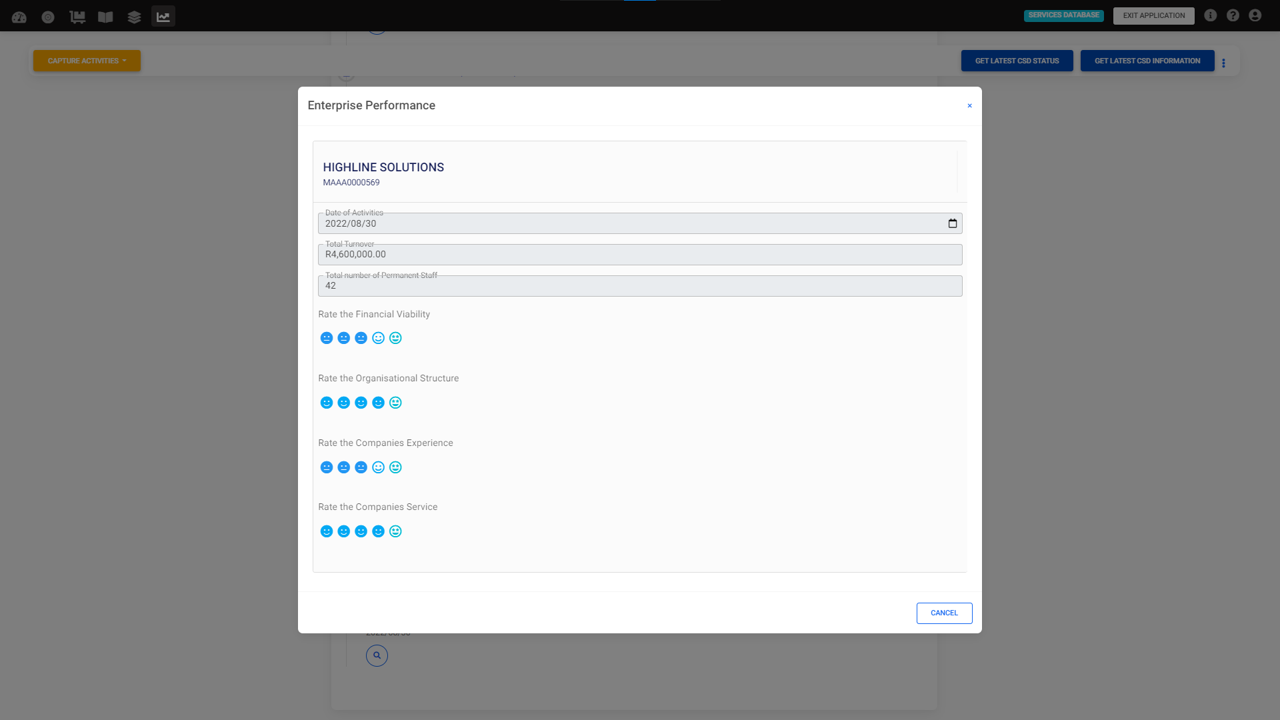Screen dimensions: 1280x720
Task: Open the Services Database link
Action: click(1063, 15)
